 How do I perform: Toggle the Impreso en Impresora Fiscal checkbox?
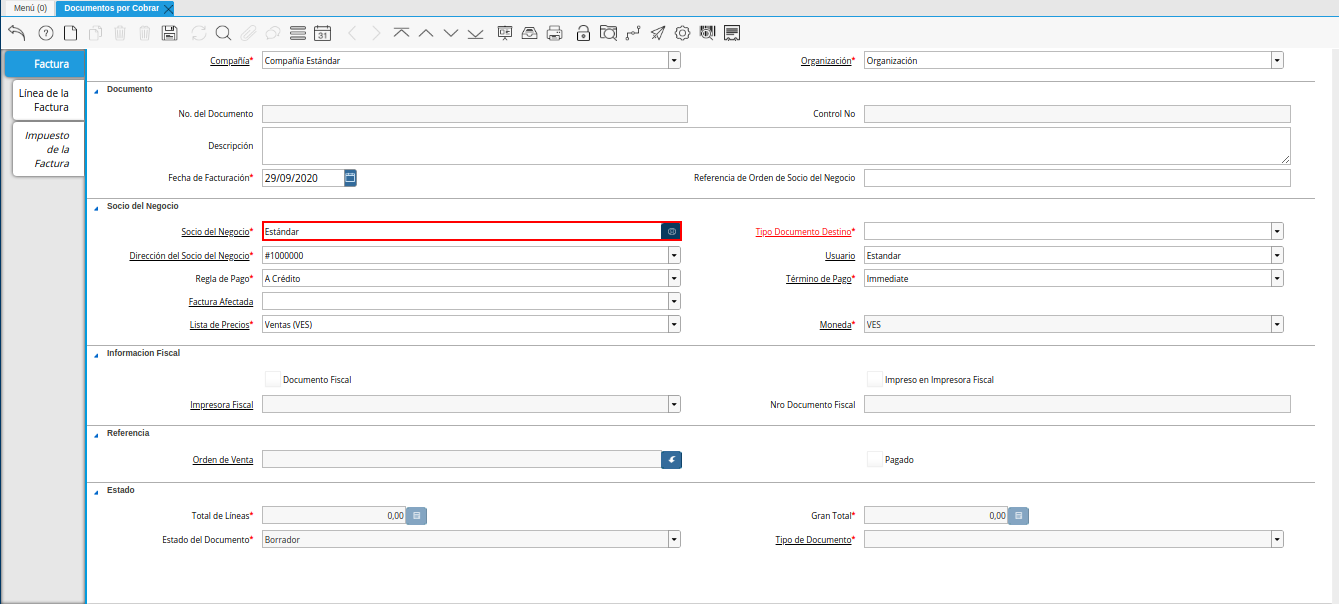(874, 379)
